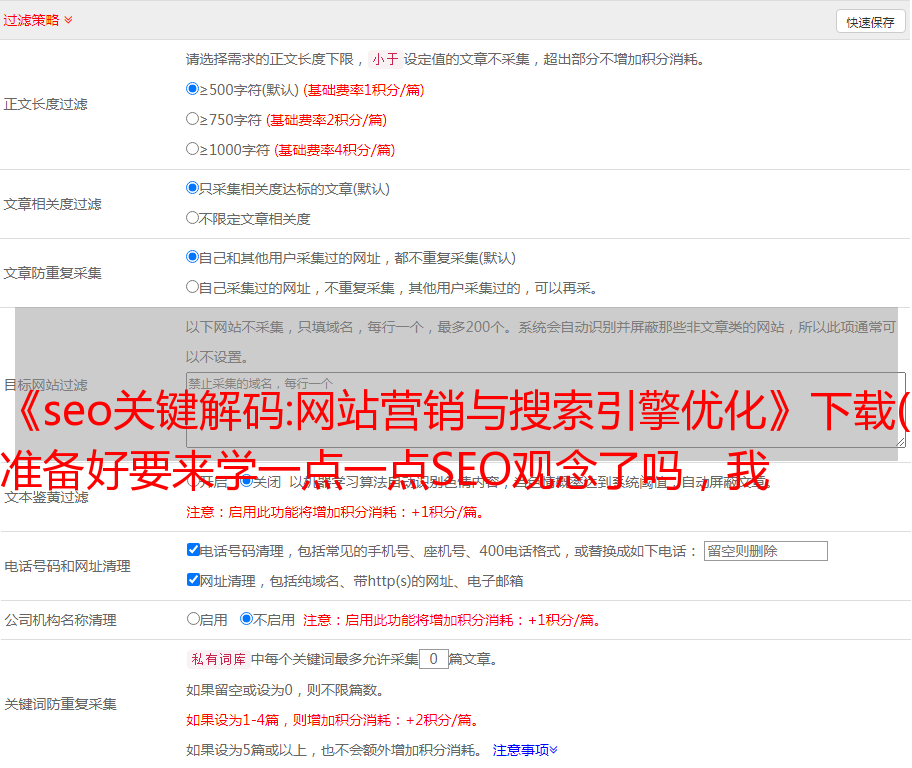Select 自己和其他用户采集过的网址 no-repeat option
Image resolution: width=912 pixels, height=768 pixels.
click(193, 257)
